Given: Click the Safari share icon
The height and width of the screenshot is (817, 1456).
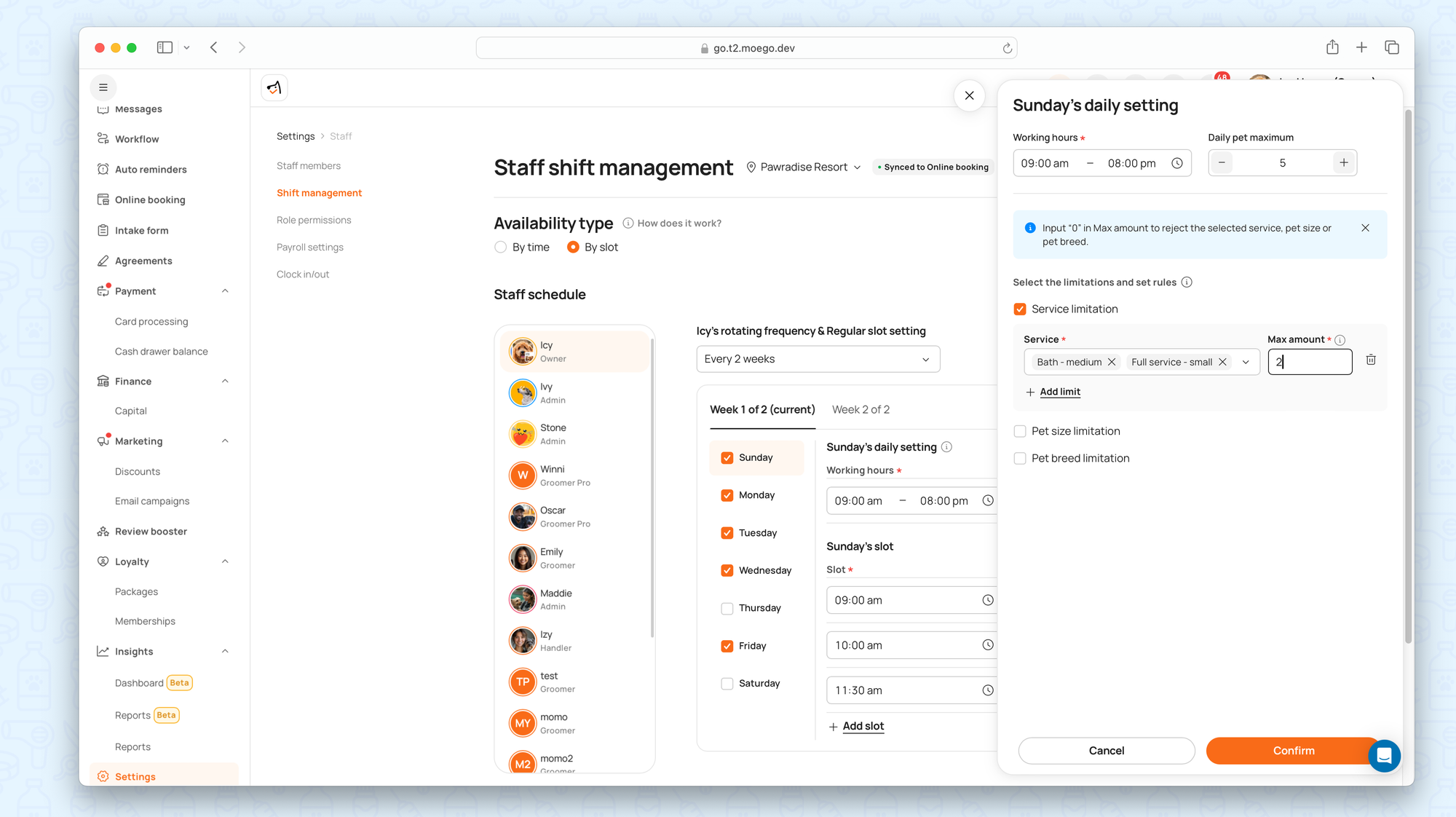Looking at the screenshot, I should [x=1332, y=47].
